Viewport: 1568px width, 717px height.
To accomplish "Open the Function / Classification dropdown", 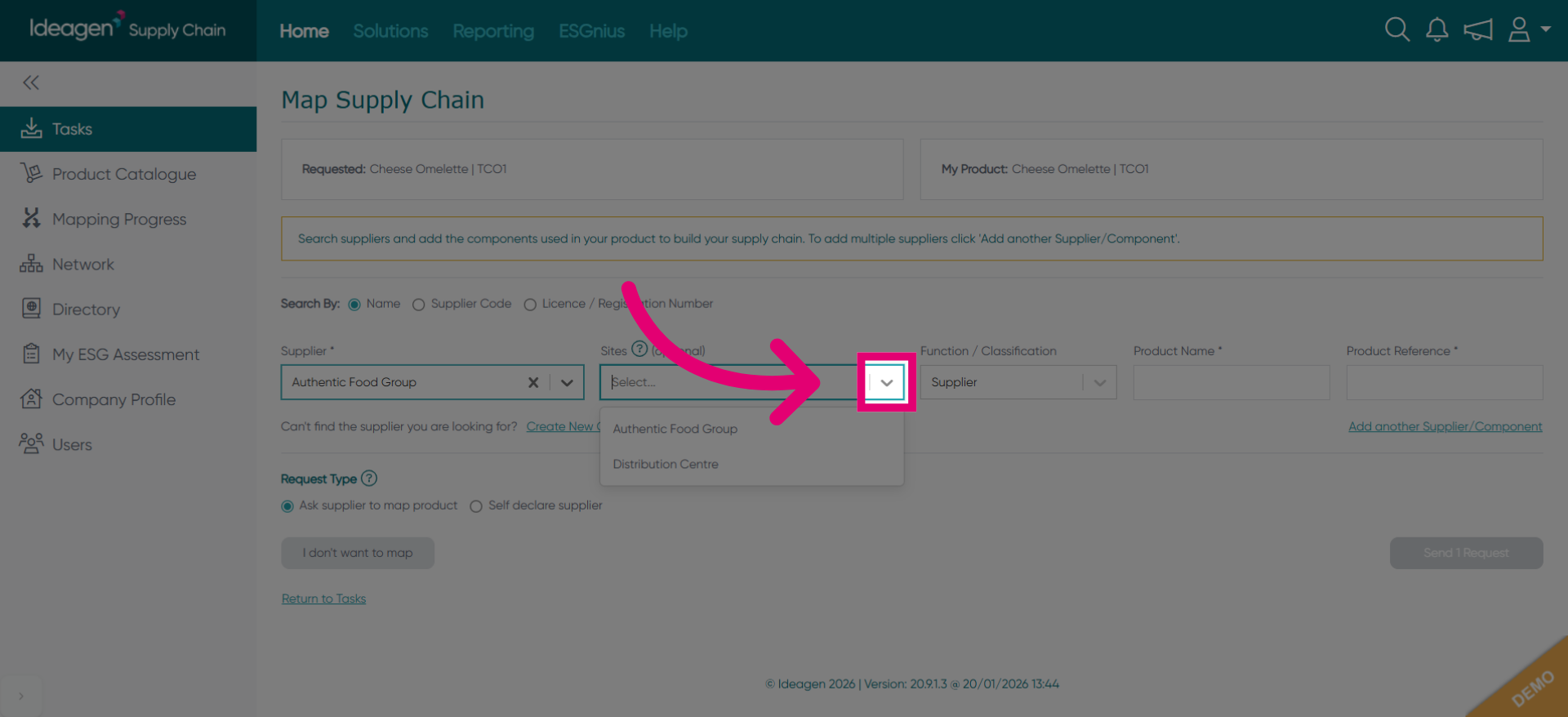I will (1018, 382).
